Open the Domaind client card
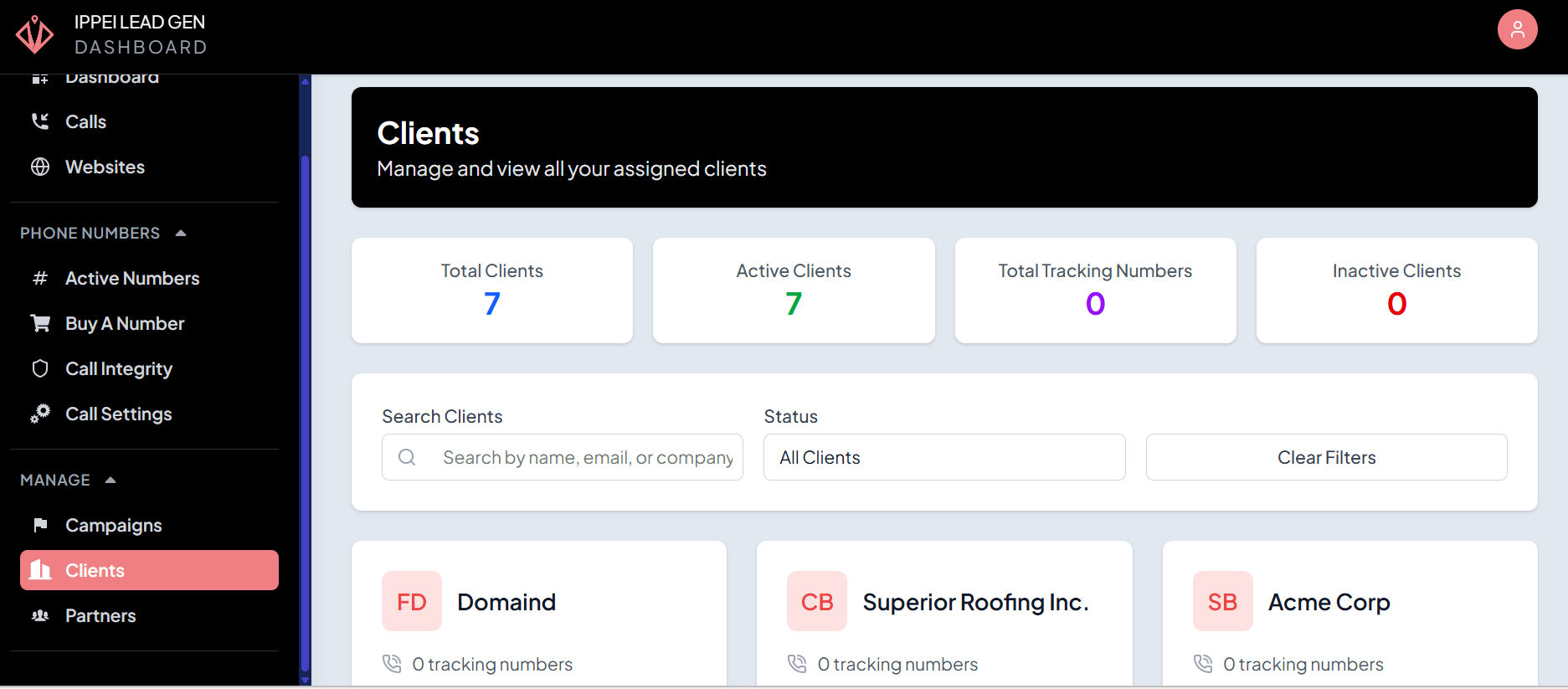The width and height of the screenshot is (1568, 689). pyautogui.click(x=539, y=615)
